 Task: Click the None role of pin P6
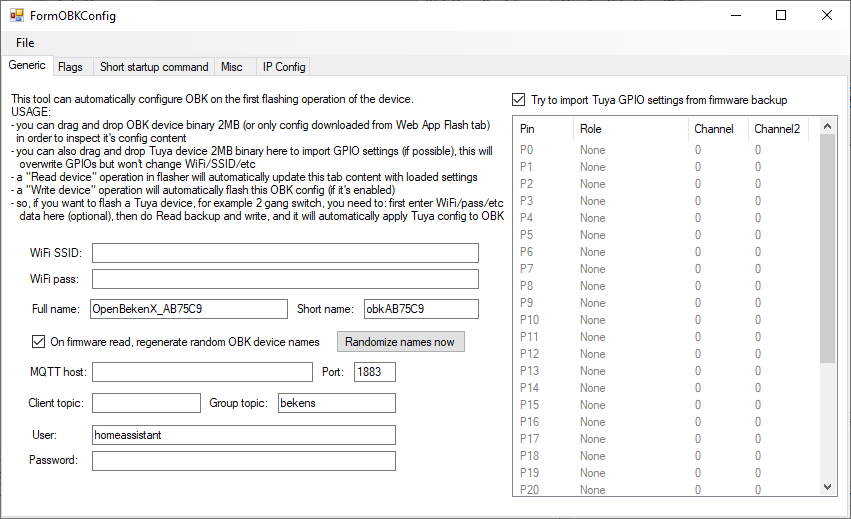tap(593, 252)
